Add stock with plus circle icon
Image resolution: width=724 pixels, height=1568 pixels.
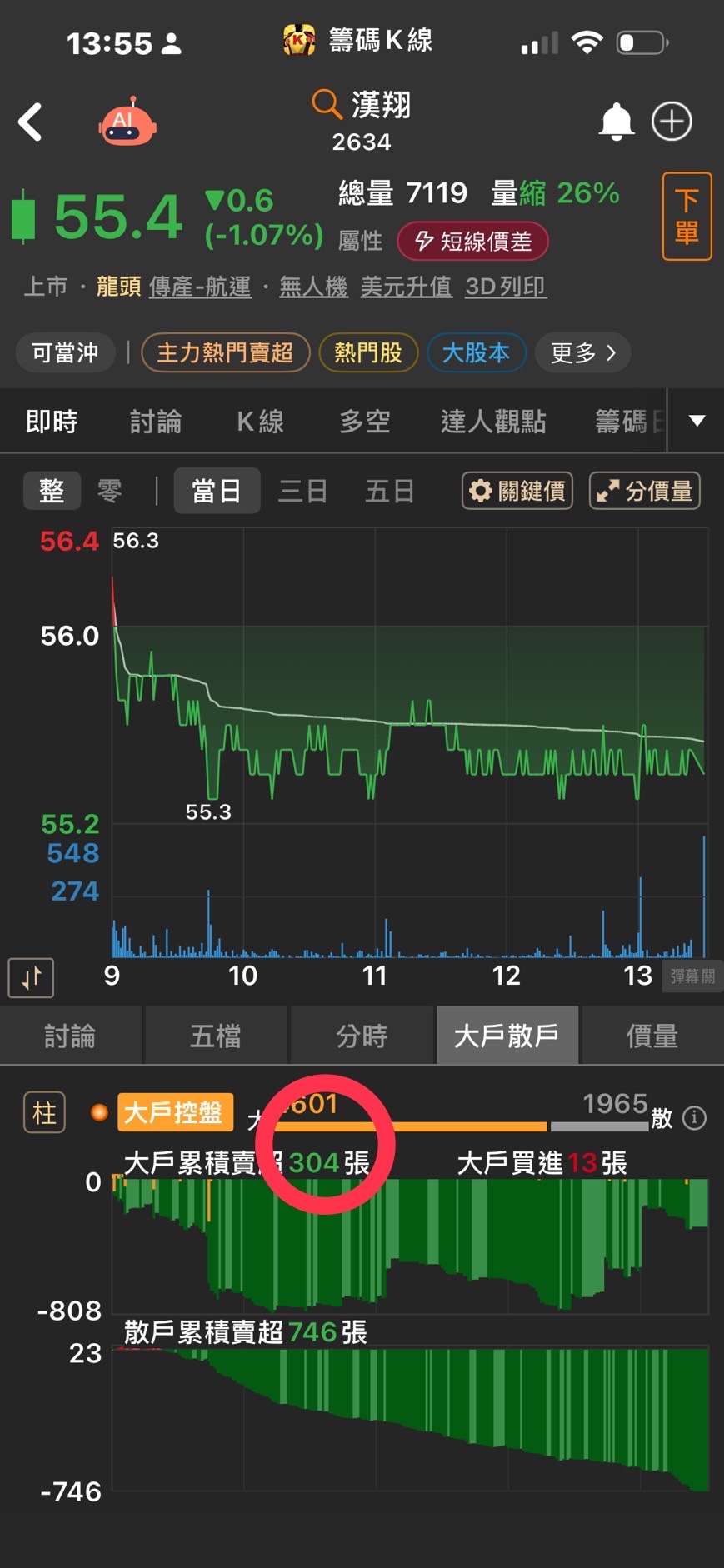[671, 122]
